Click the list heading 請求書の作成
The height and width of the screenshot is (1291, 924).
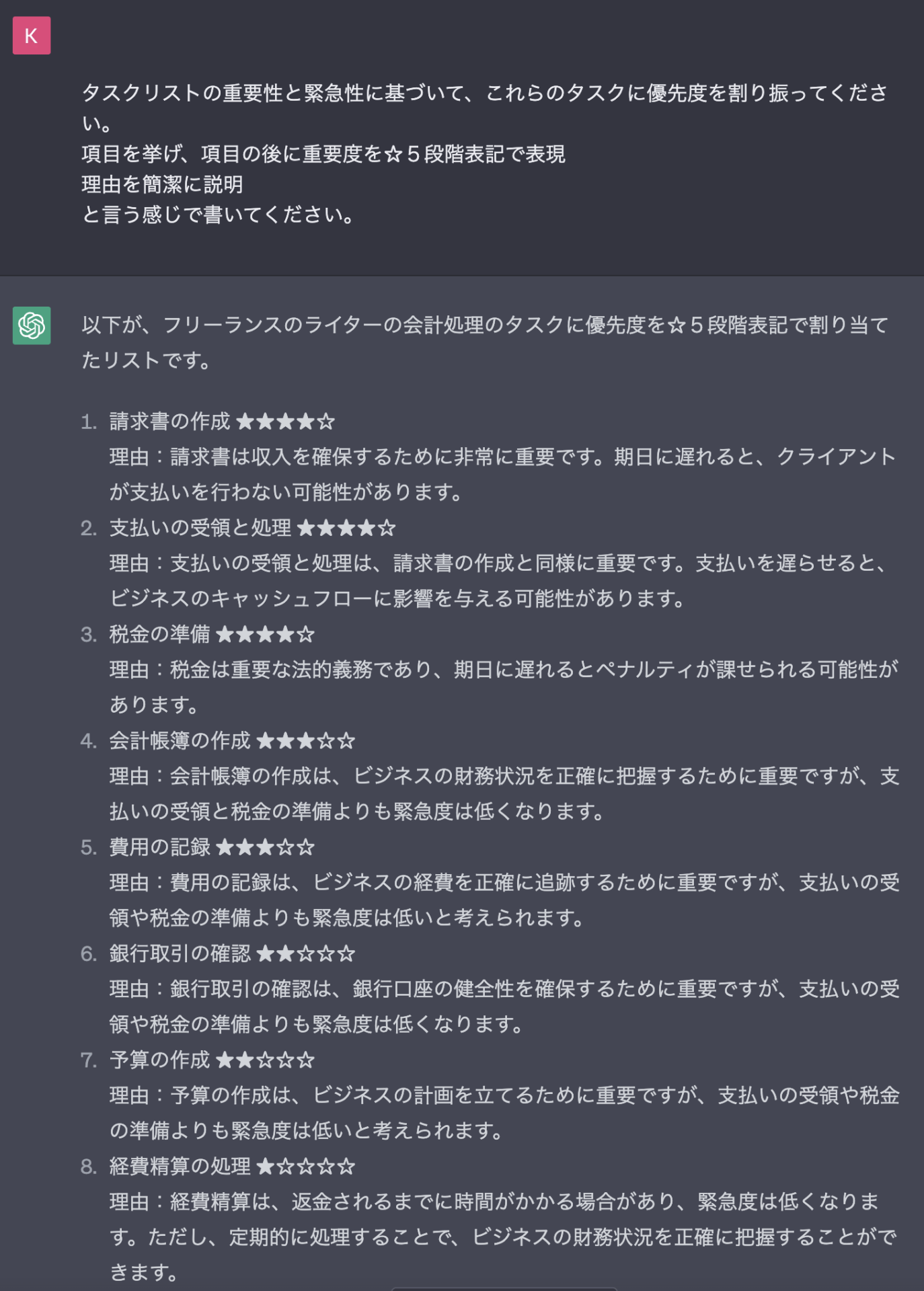[169, 422]
